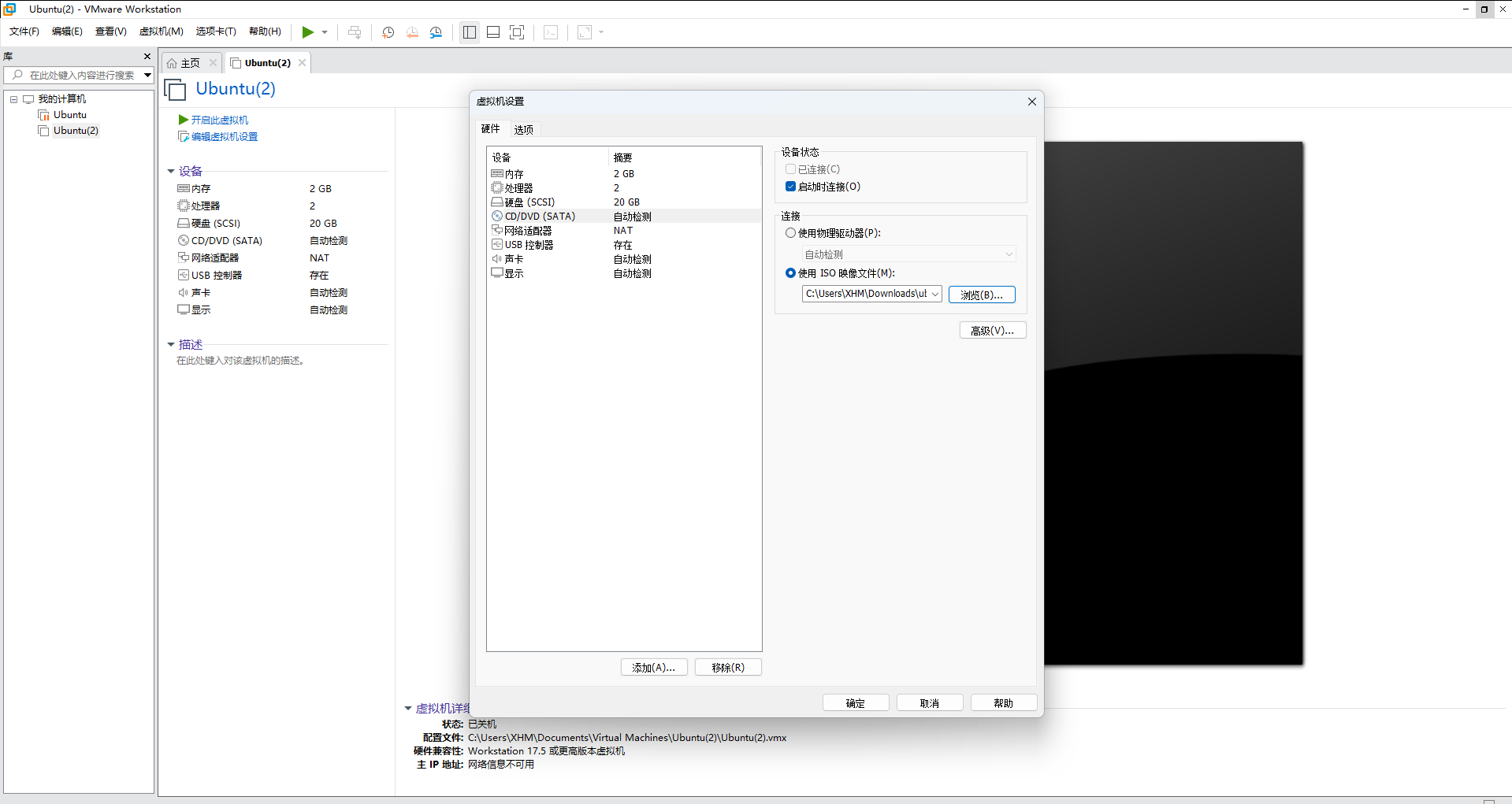Open the snapshot manager icon

[436, 32]
